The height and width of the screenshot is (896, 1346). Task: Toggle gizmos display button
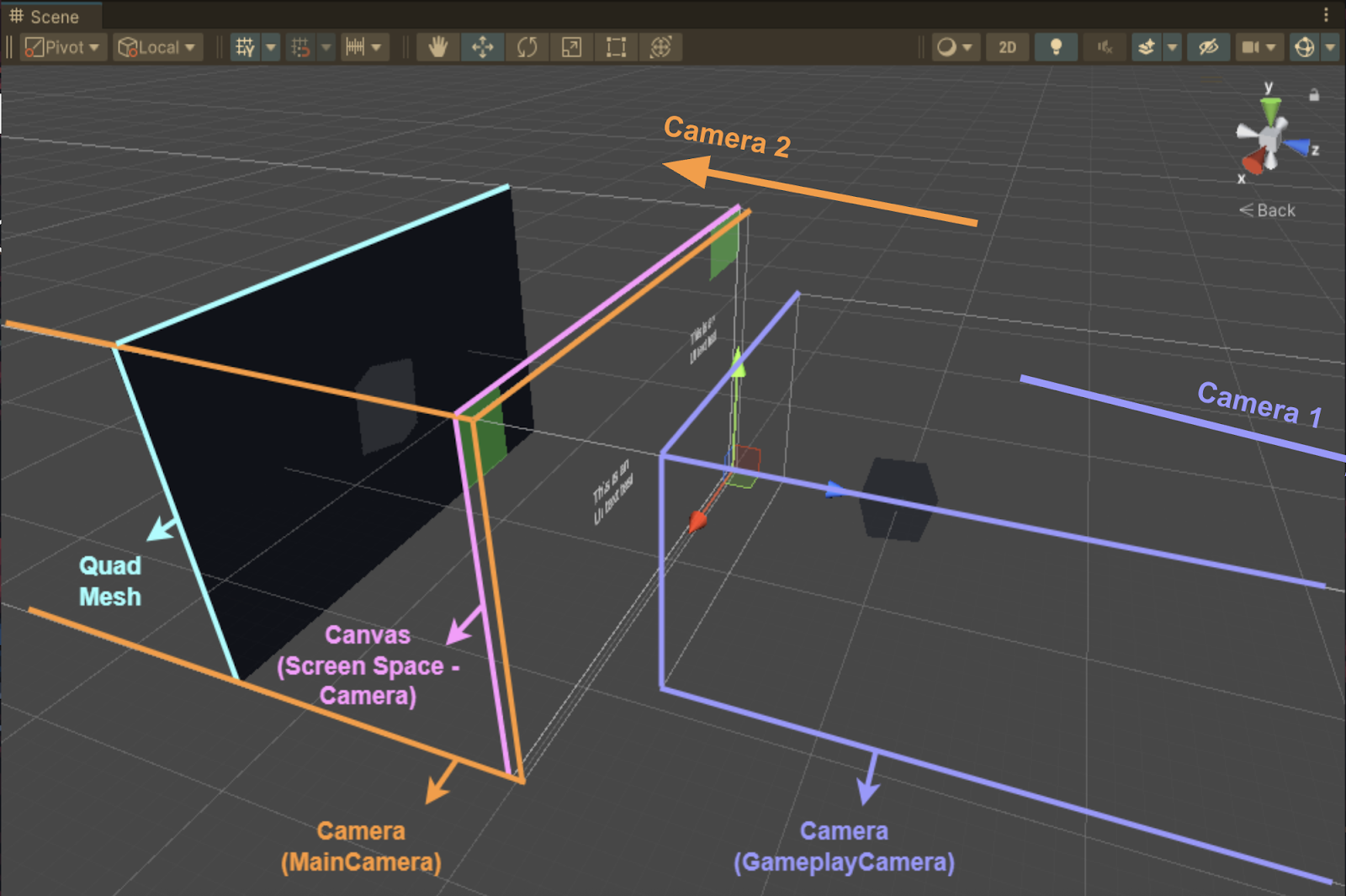click(1304, 47)
